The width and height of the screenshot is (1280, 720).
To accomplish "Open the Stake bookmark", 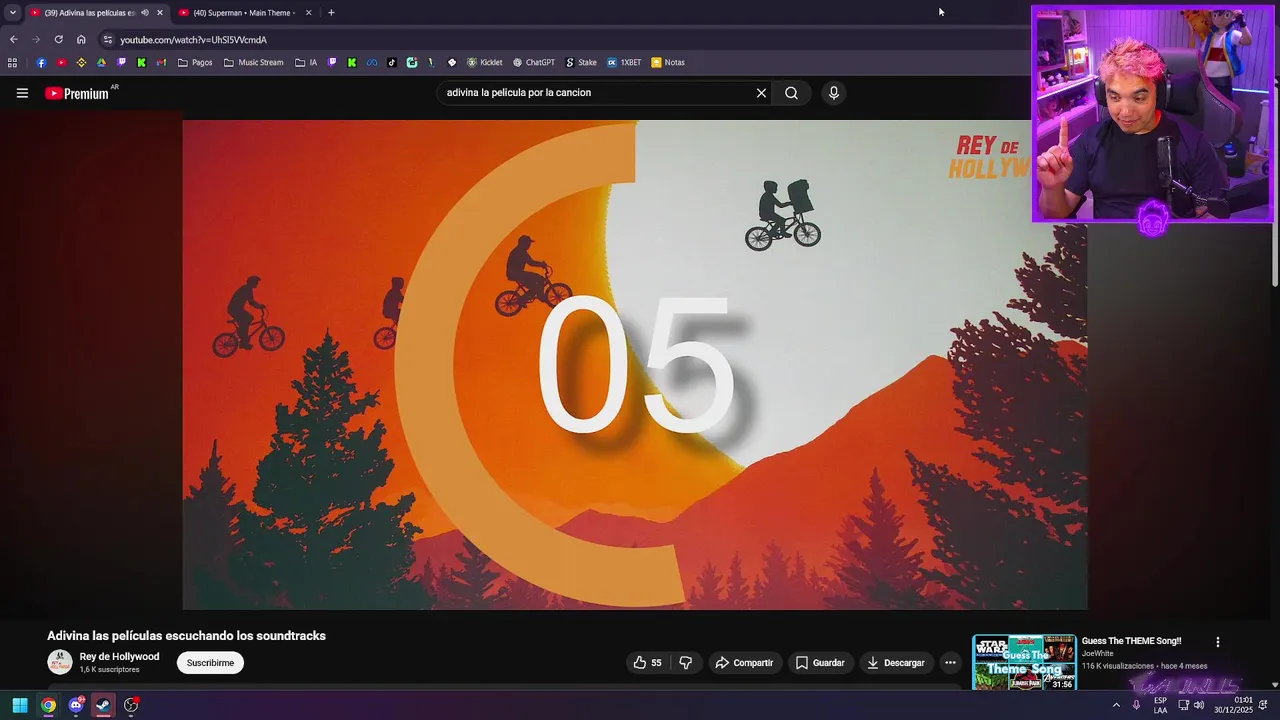I will pyautogui.click(x=581, y=62).
